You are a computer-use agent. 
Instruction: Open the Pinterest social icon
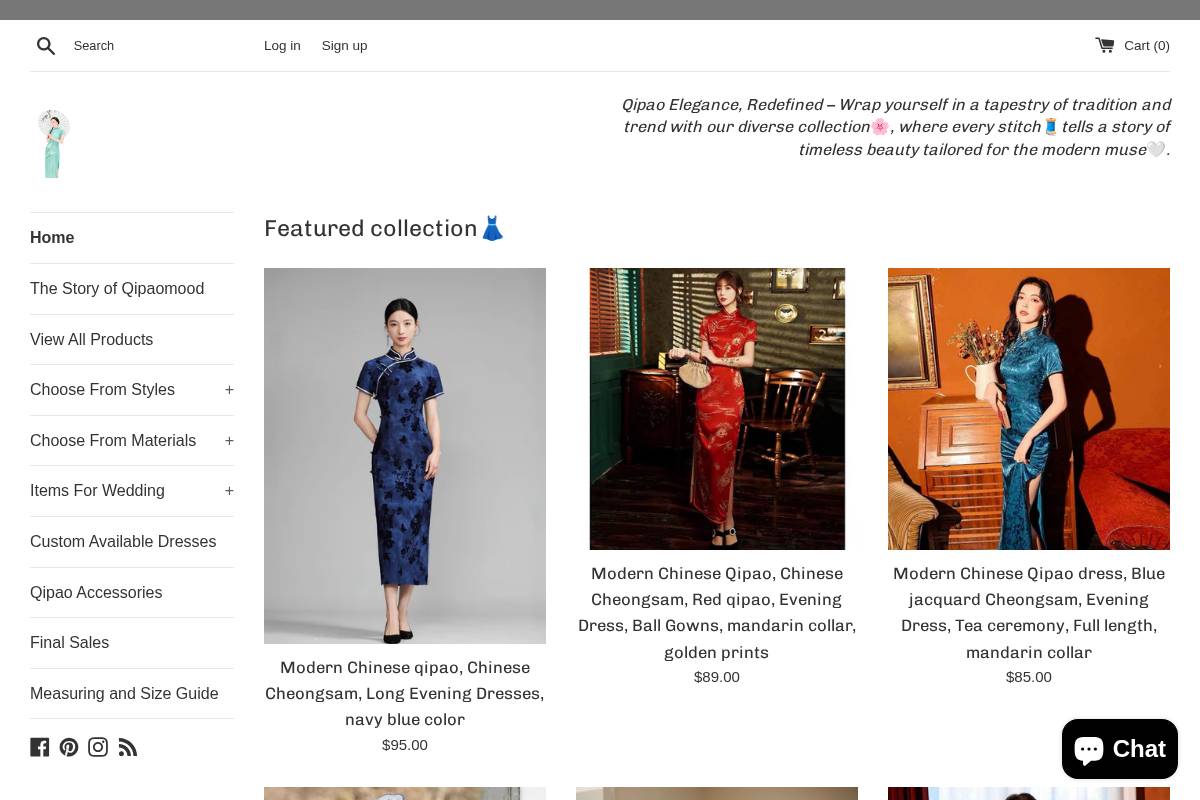pos(69,746)
